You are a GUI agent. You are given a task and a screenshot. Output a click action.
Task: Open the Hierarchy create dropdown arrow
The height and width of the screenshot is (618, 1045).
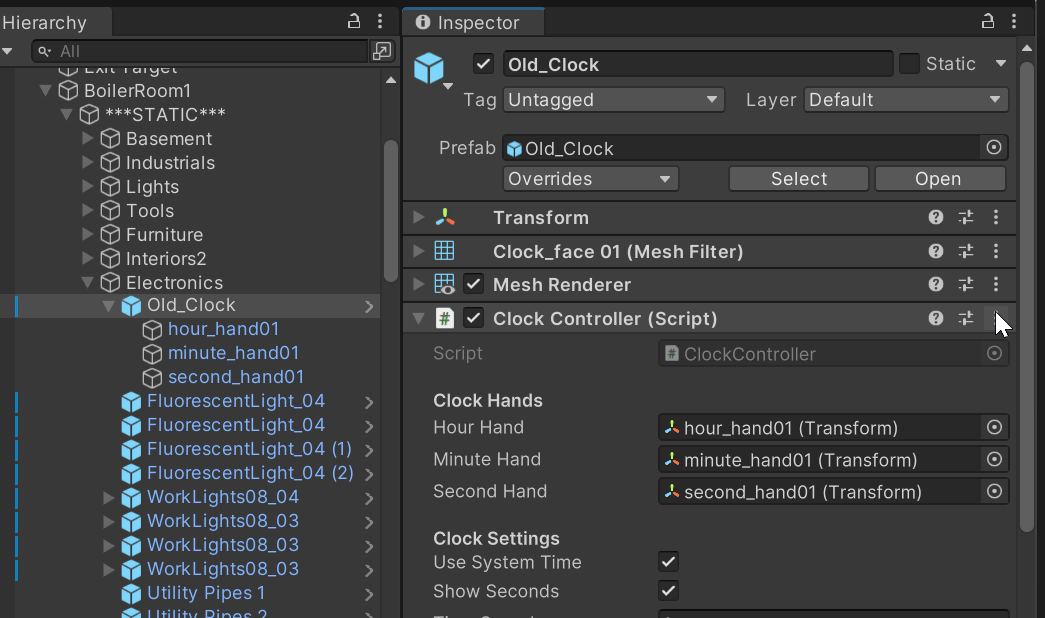click(x=7, y=51)
